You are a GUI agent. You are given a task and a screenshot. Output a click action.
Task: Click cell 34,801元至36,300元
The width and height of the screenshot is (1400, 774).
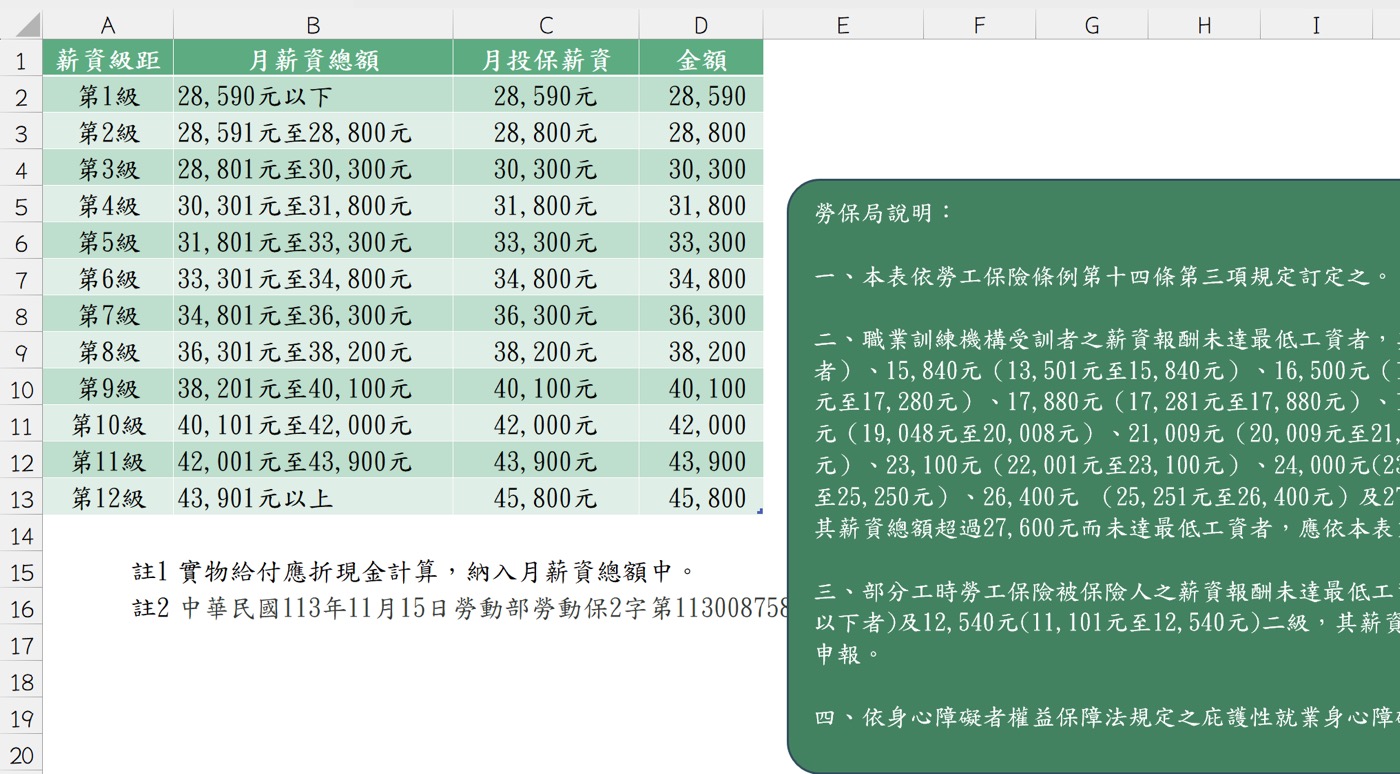coord(313,315)
